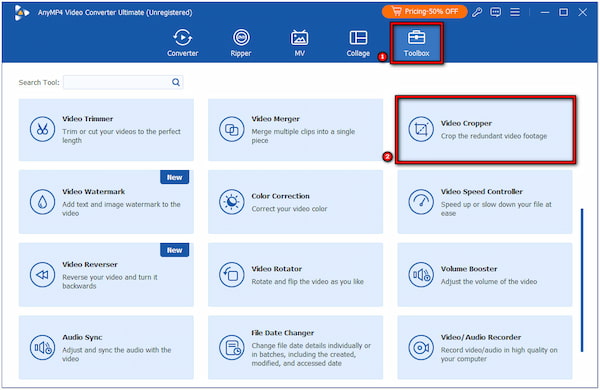The height and width of the screenshot is (390, 600).
Task: Open the Video Speed Controller title
Action: pyautogui.click(x=481, y=191)
